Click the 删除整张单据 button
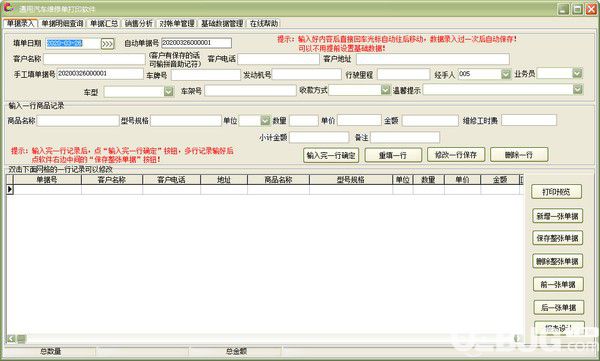Viewport: 600px width, 361px height. pos(558,261)
